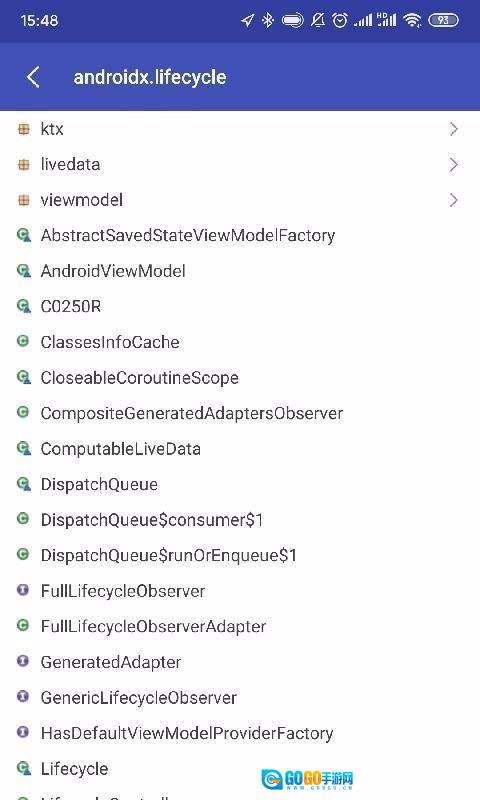This screenshot has width=480, height=800.
Task: Tap the back arrow in header
Action: click(x=33, y=78)
